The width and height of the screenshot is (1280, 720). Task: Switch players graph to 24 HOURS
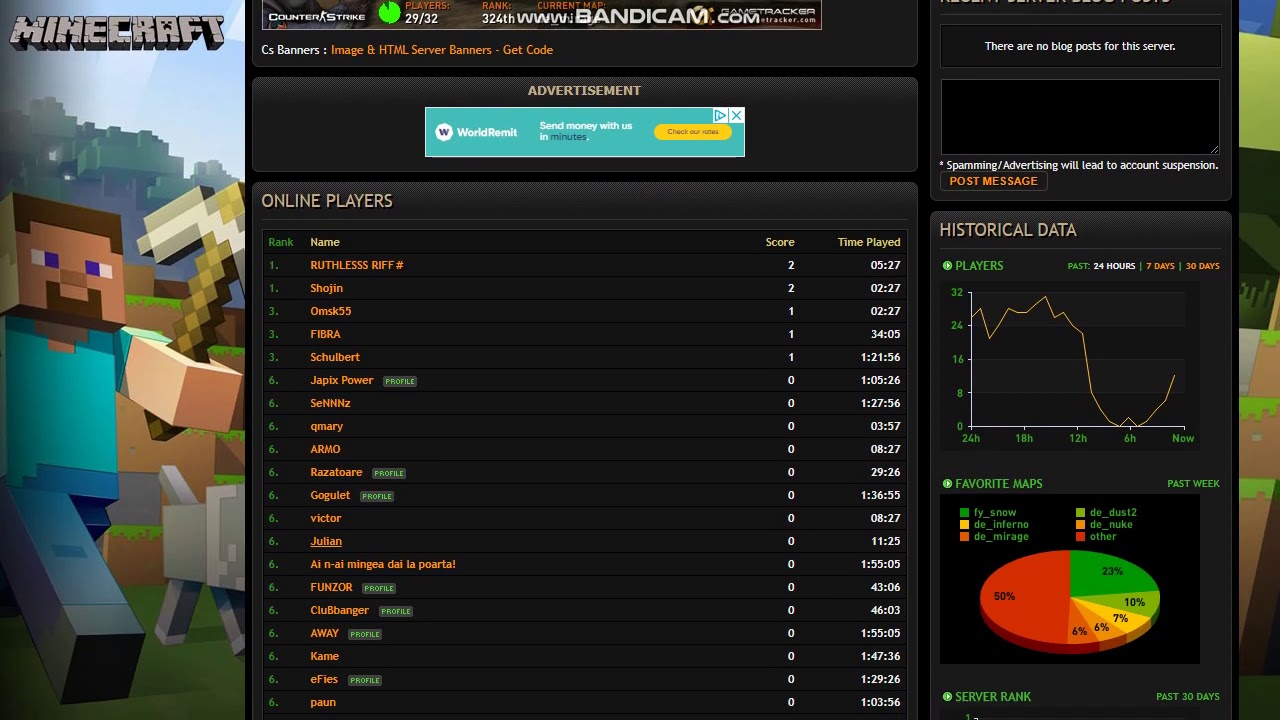pos(1114,266)
